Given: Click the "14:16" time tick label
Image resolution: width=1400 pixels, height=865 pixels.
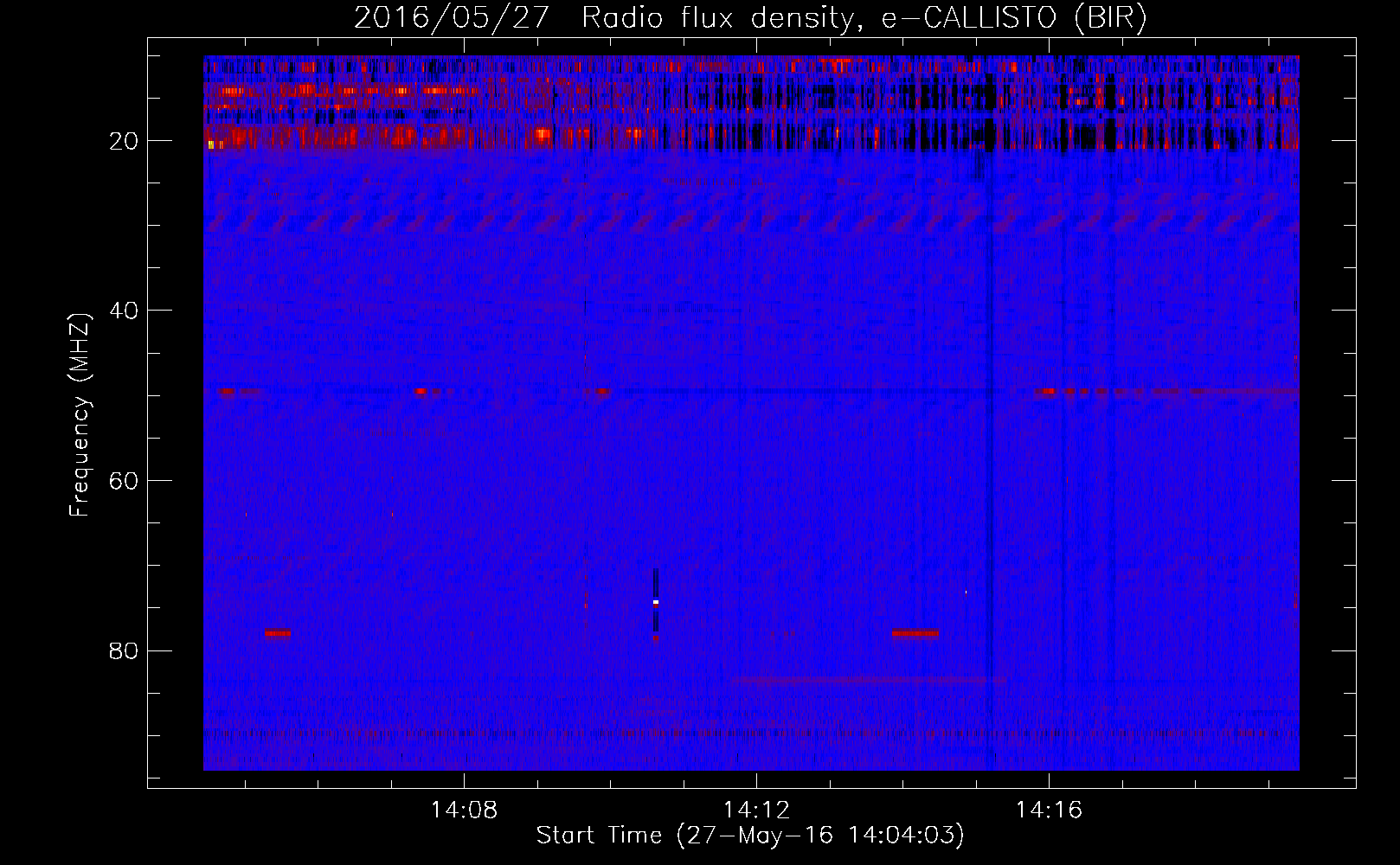Looking at the screenshot, I should click(x=1049, y=810).
